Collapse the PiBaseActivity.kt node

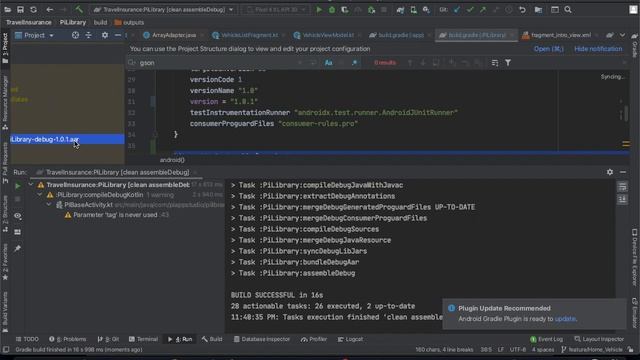coord(49,205)
